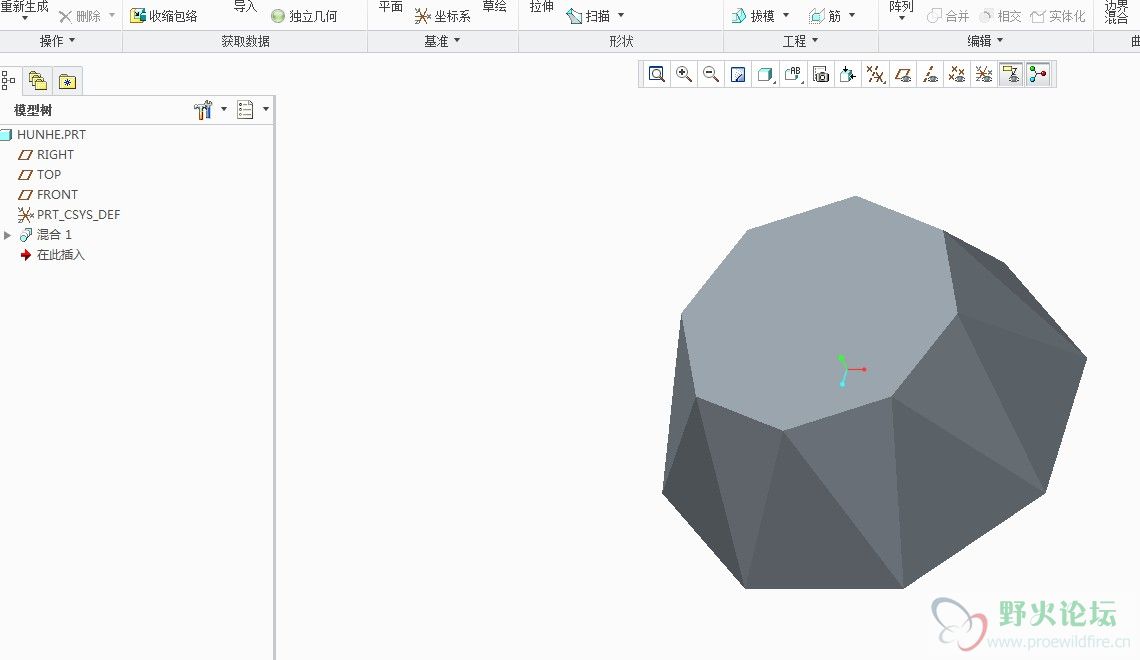The width and height of the screenshot is (1140, 660).
Task: Click the 坐标系 coordinate system button
Action: click(x=442, y=16)
